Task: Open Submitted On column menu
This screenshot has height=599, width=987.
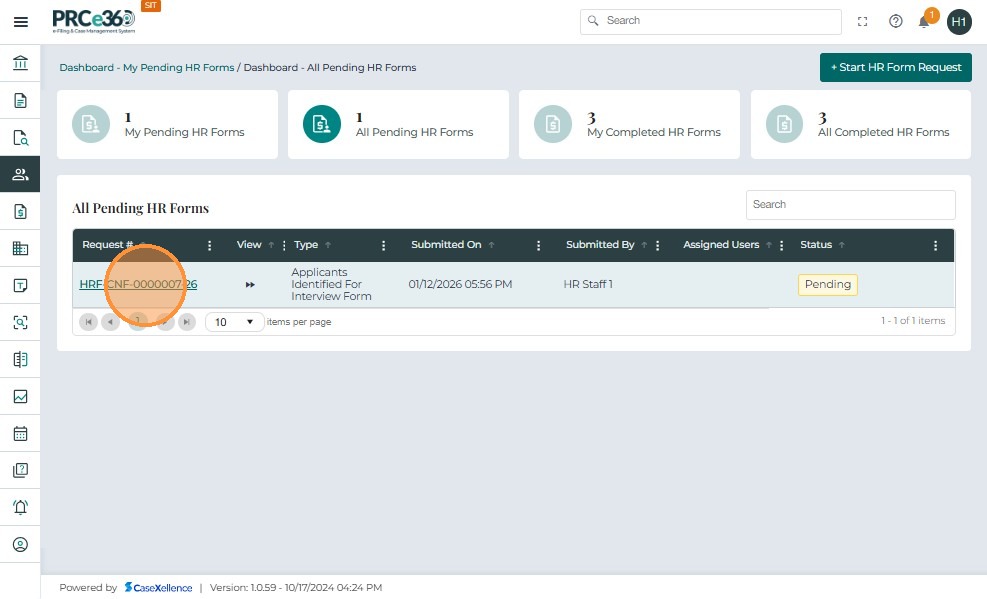Action: 538,245
